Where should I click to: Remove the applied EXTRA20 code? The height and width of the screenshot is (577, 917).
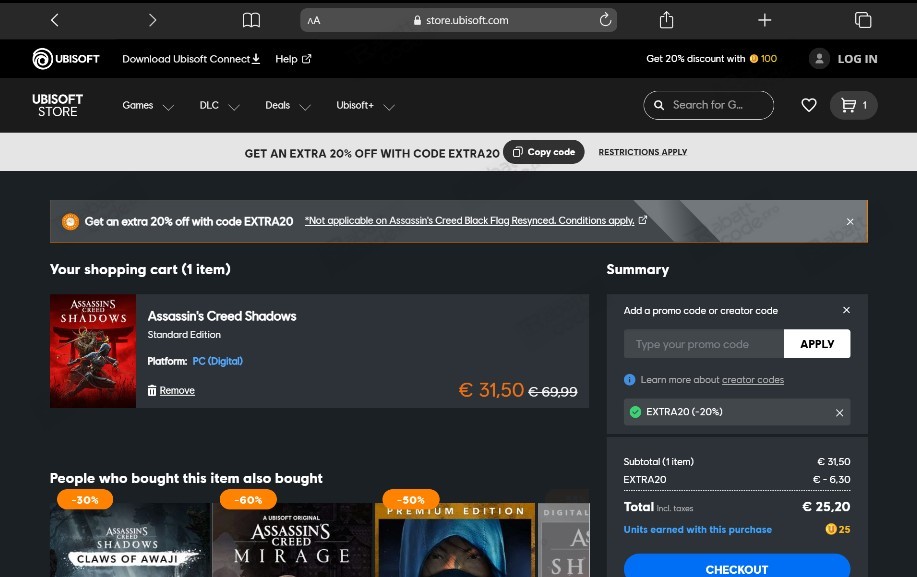[839, 413]
